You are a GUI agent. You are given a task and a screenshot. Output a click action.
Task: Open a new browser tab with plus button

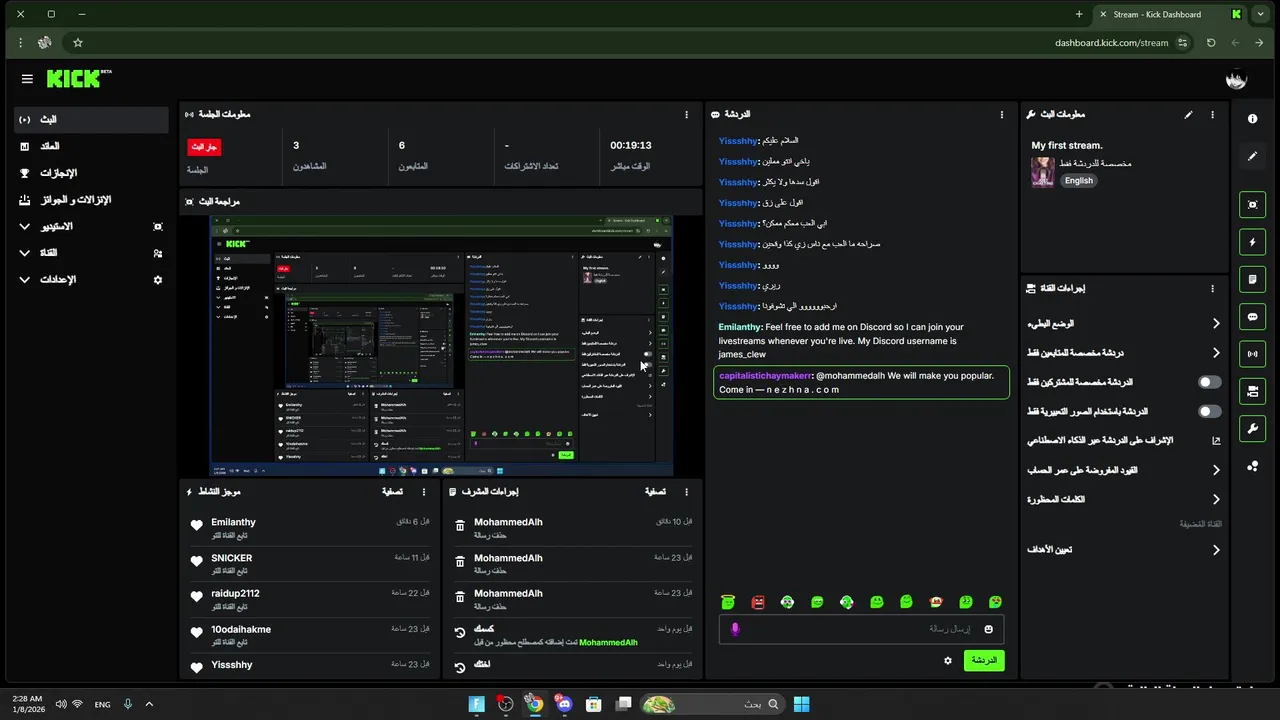[1079, 14]
